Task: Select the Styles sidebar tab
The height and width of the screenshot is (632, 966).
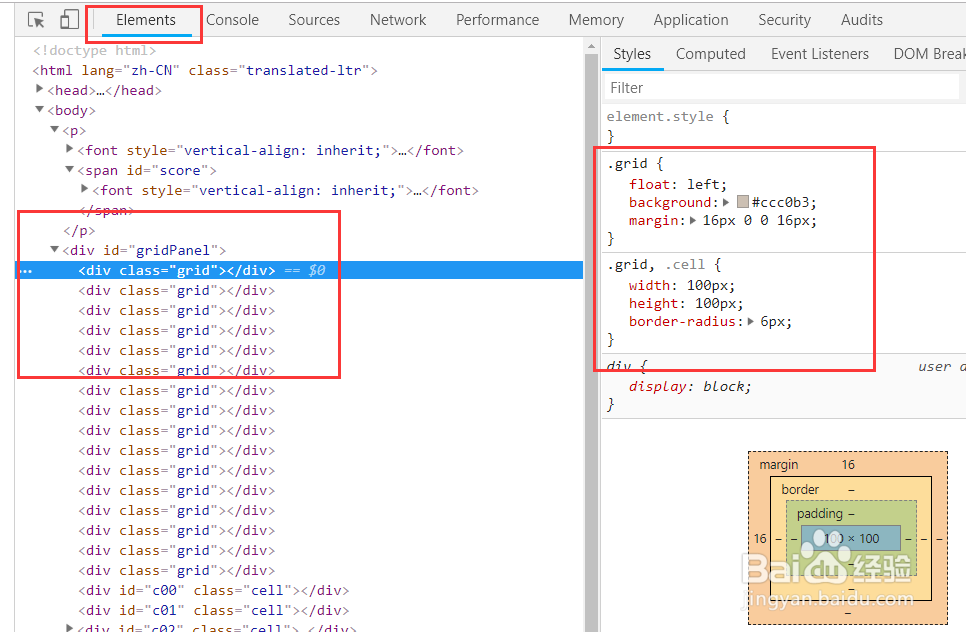Action: pyautogui.click(x=632, y=54)
